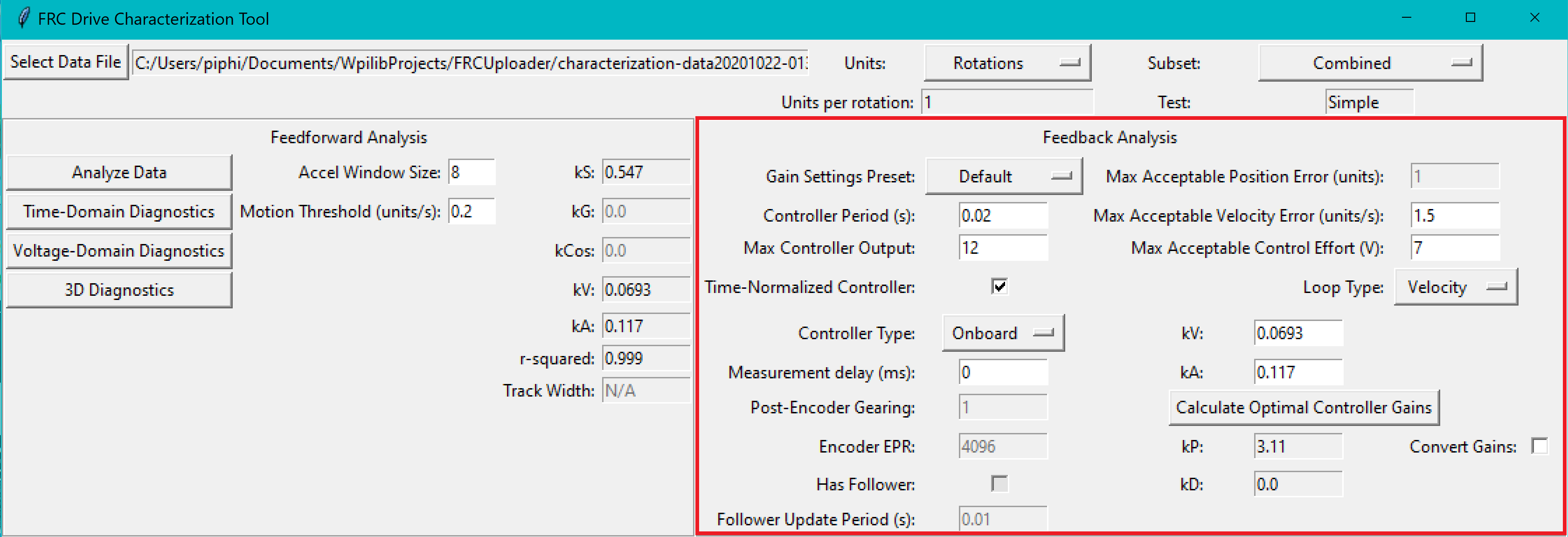Click the feather app icon in title bar
The width and height of the screenshot is (1568, 537).
pyautogui.click(x=23, y=18)
